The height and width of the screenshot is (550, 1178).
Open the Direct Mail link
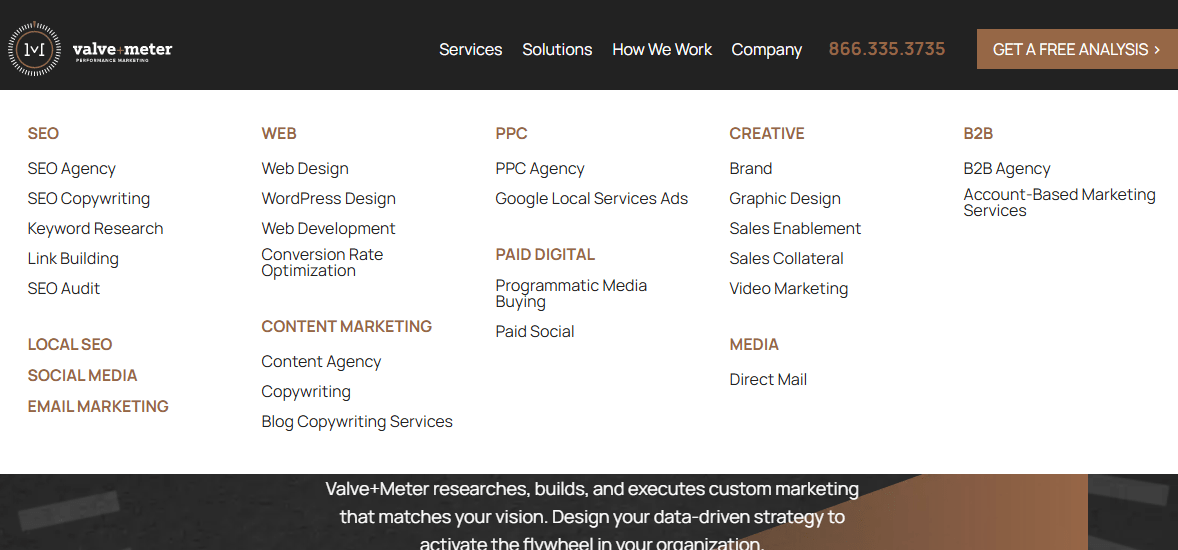[x=768, y=379]
